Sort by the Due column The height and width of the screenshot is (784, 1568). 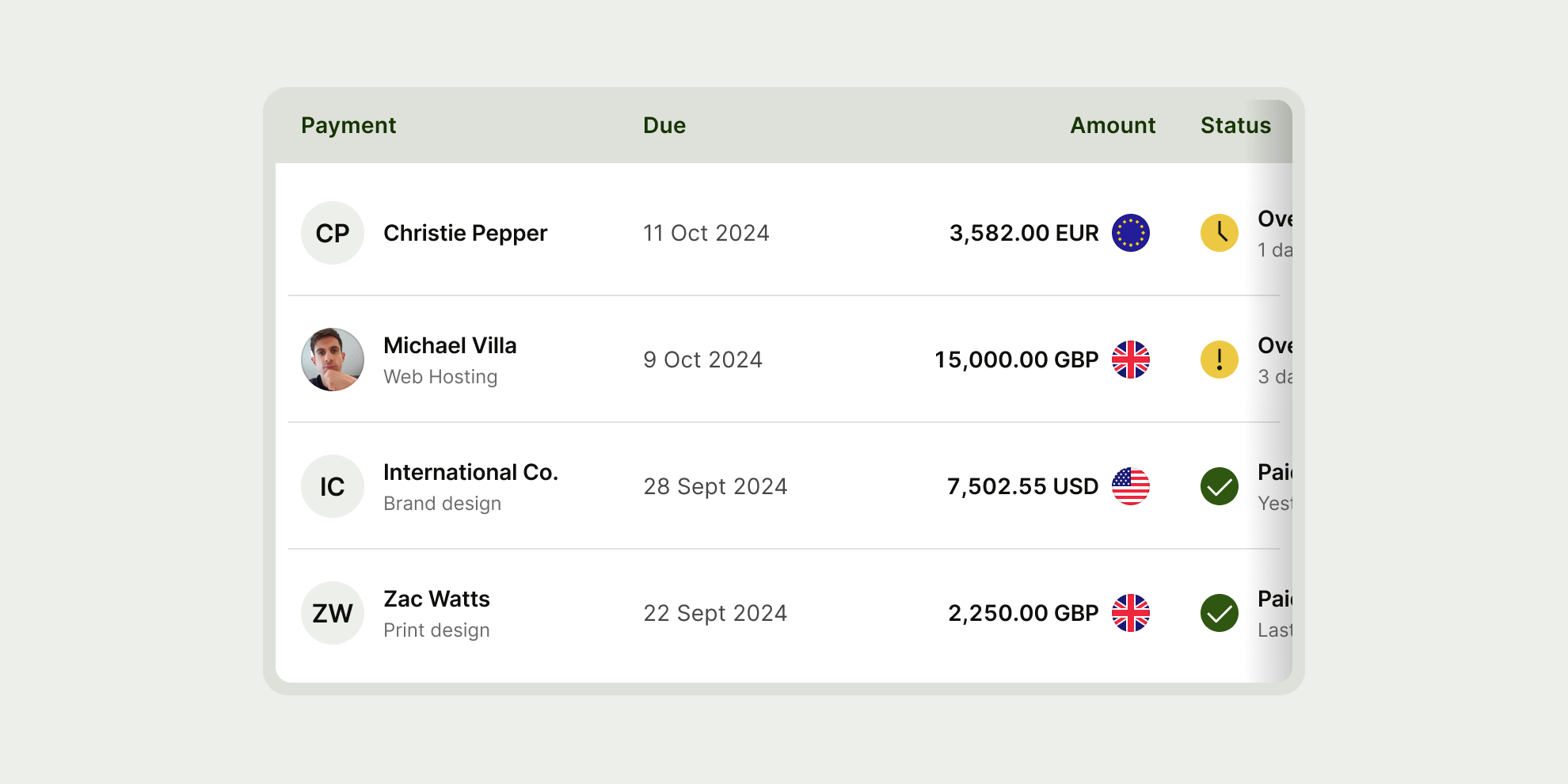point(664,125)
